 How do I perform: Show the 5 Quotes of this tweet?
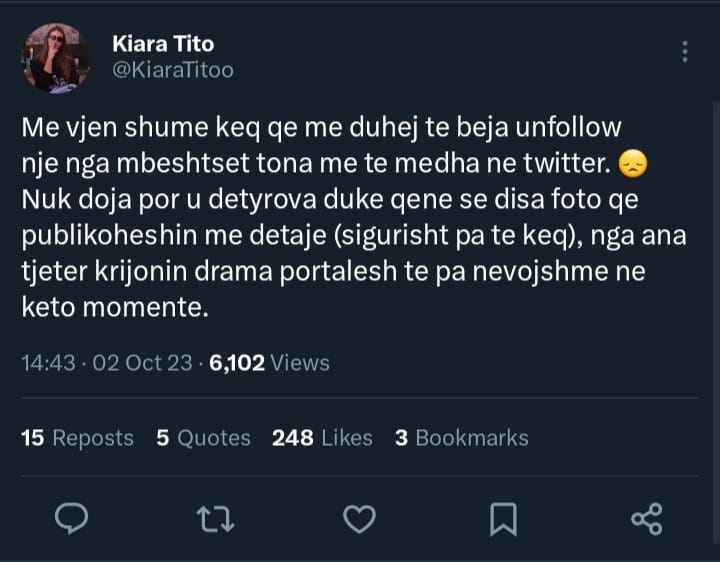click(203, 438)
